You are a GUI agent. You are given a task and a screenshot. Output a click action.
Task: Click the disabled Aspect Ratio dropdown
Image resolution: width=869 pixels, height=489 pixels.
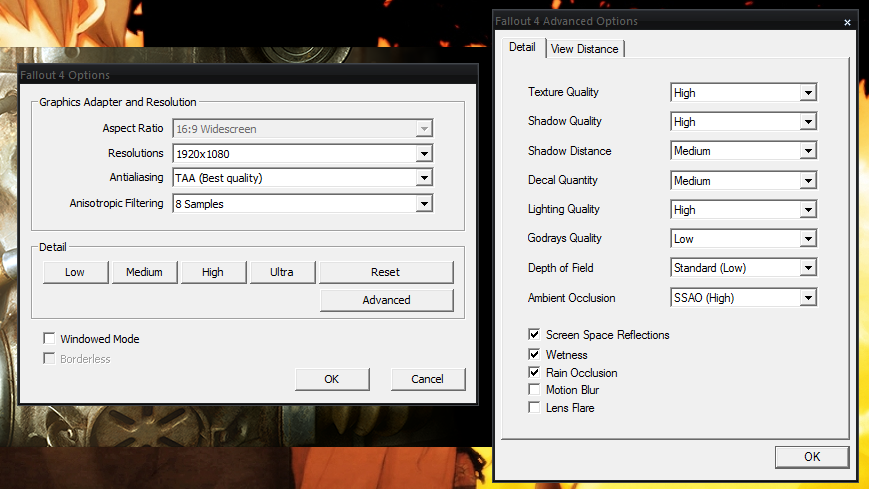[303, 129]
